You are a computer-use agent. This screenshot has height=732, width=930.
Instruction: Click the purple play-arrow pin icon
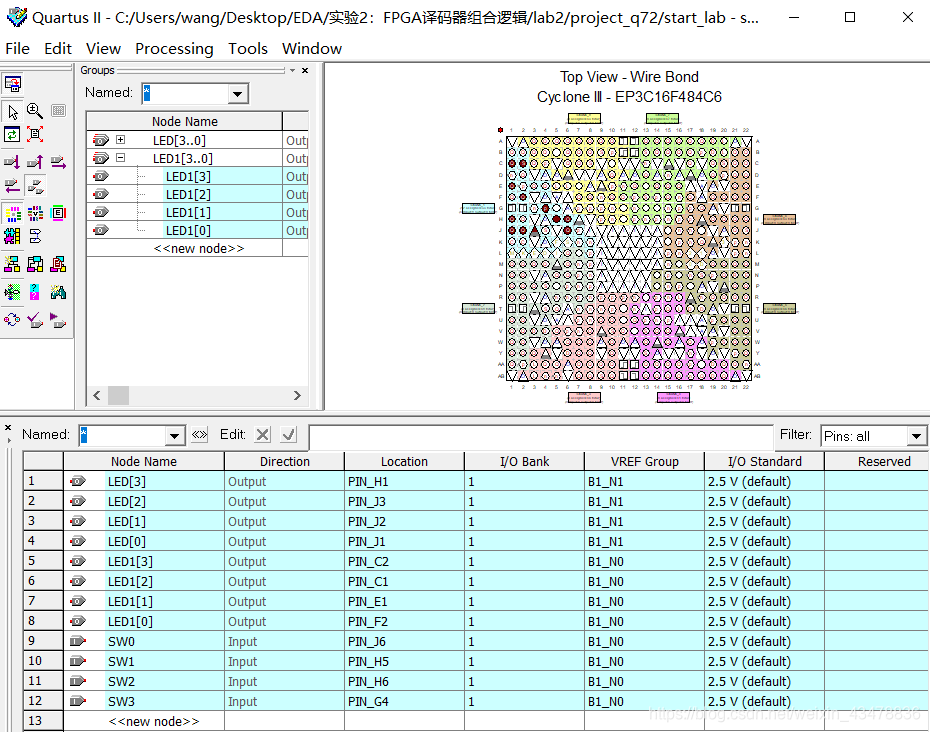tap(58, 320)
